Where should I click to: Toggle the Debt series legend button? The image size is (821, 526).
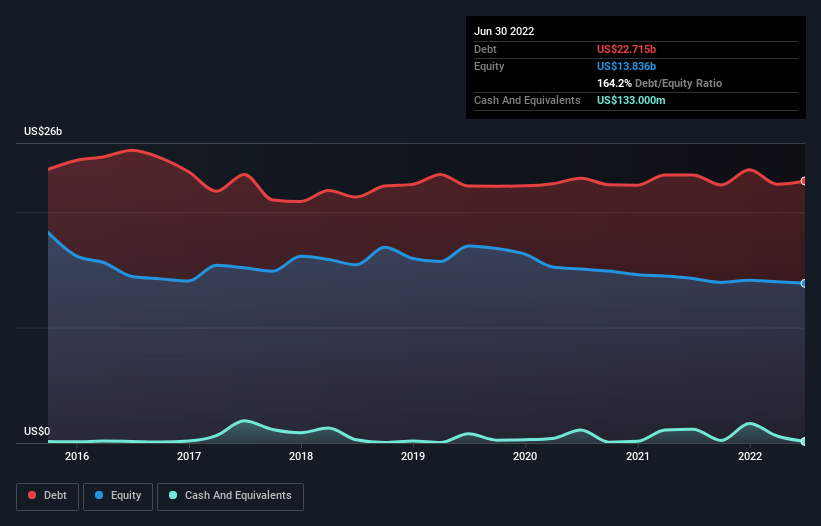(48, 496)
